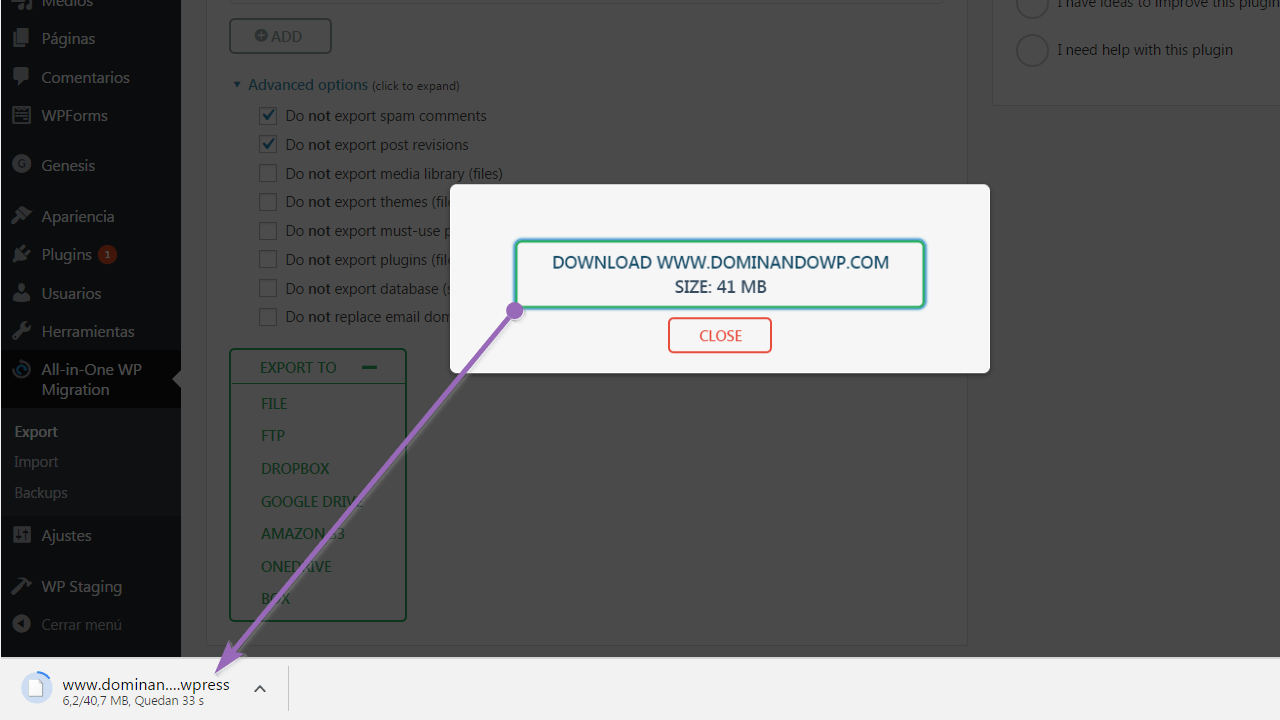Click the Apariencia paintbrush icon
The image size is (1280, 720).
click(x=21, y=216)
